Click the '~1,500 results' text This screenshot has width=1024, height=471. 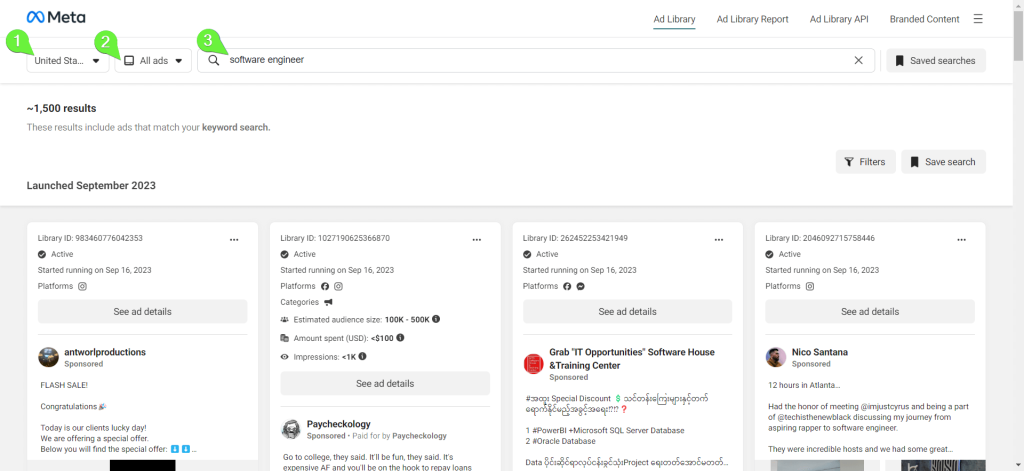[61, 108]
